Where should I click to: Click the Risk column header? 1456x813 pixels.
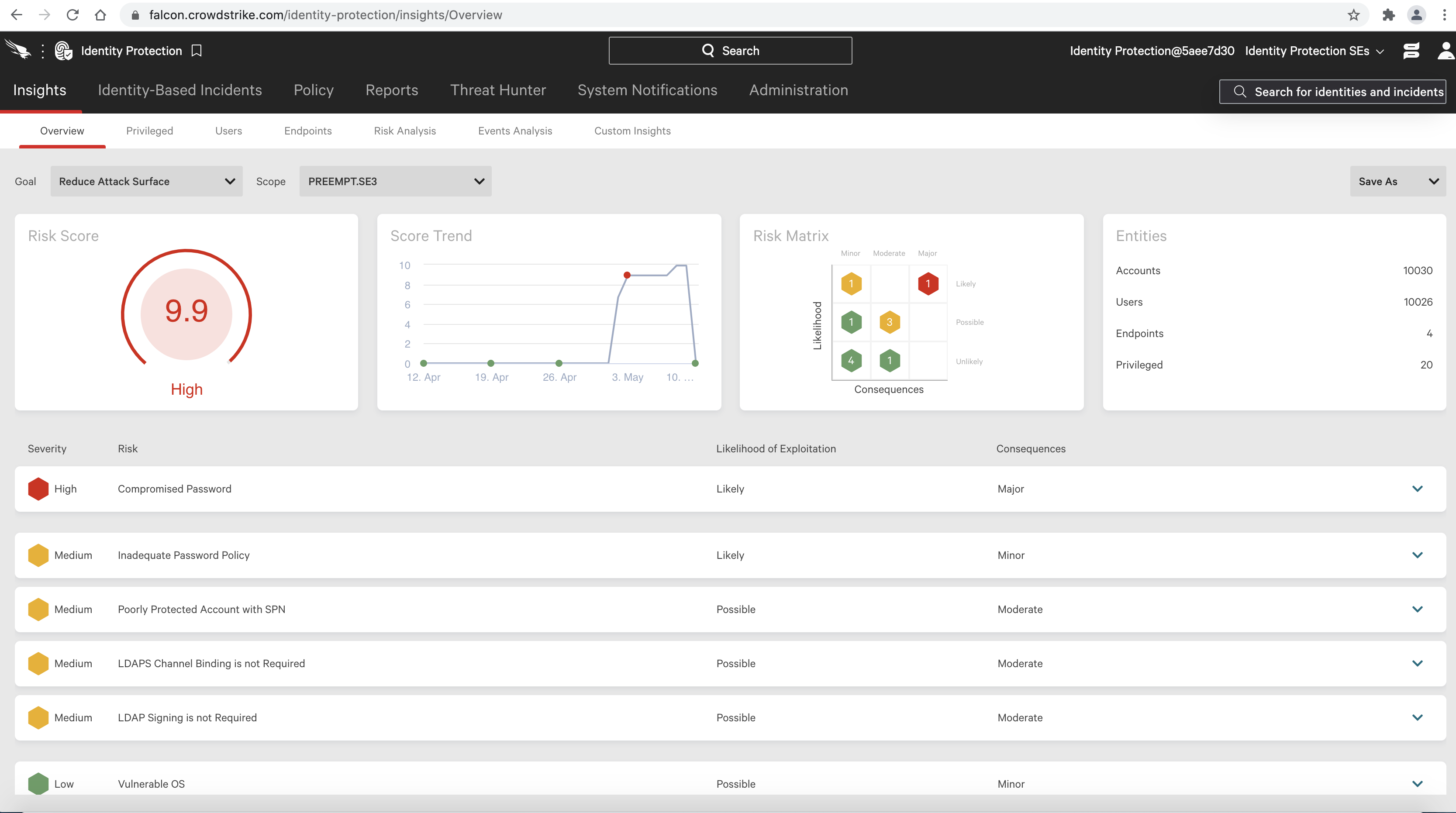click(128, 448)
